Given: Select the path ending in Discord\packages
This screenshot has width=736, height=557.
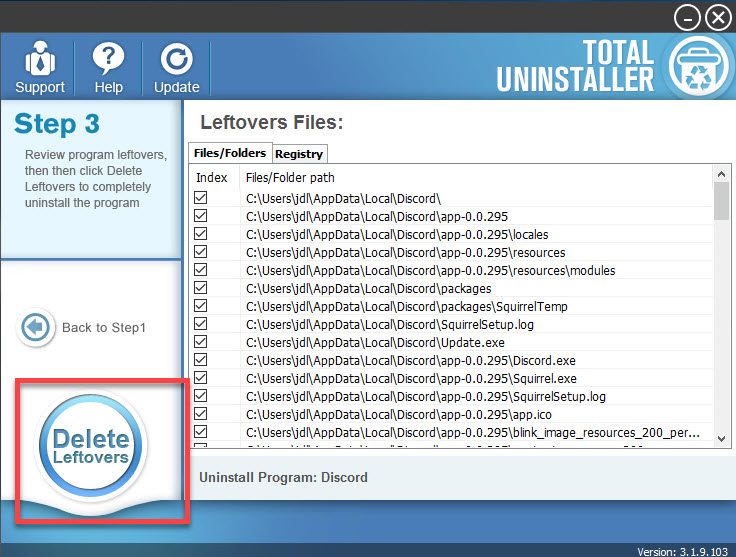Looking at the screenshot, I should pos(368,288).
